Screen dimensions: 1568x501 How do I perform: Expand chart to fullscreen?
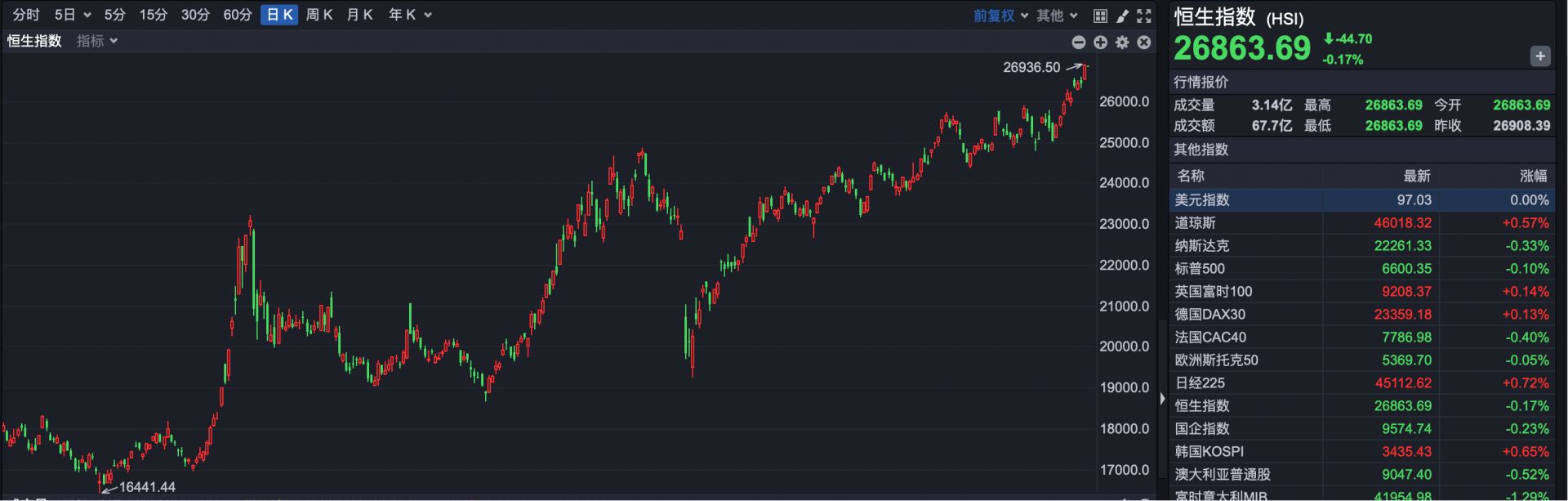click(1144, 16)
